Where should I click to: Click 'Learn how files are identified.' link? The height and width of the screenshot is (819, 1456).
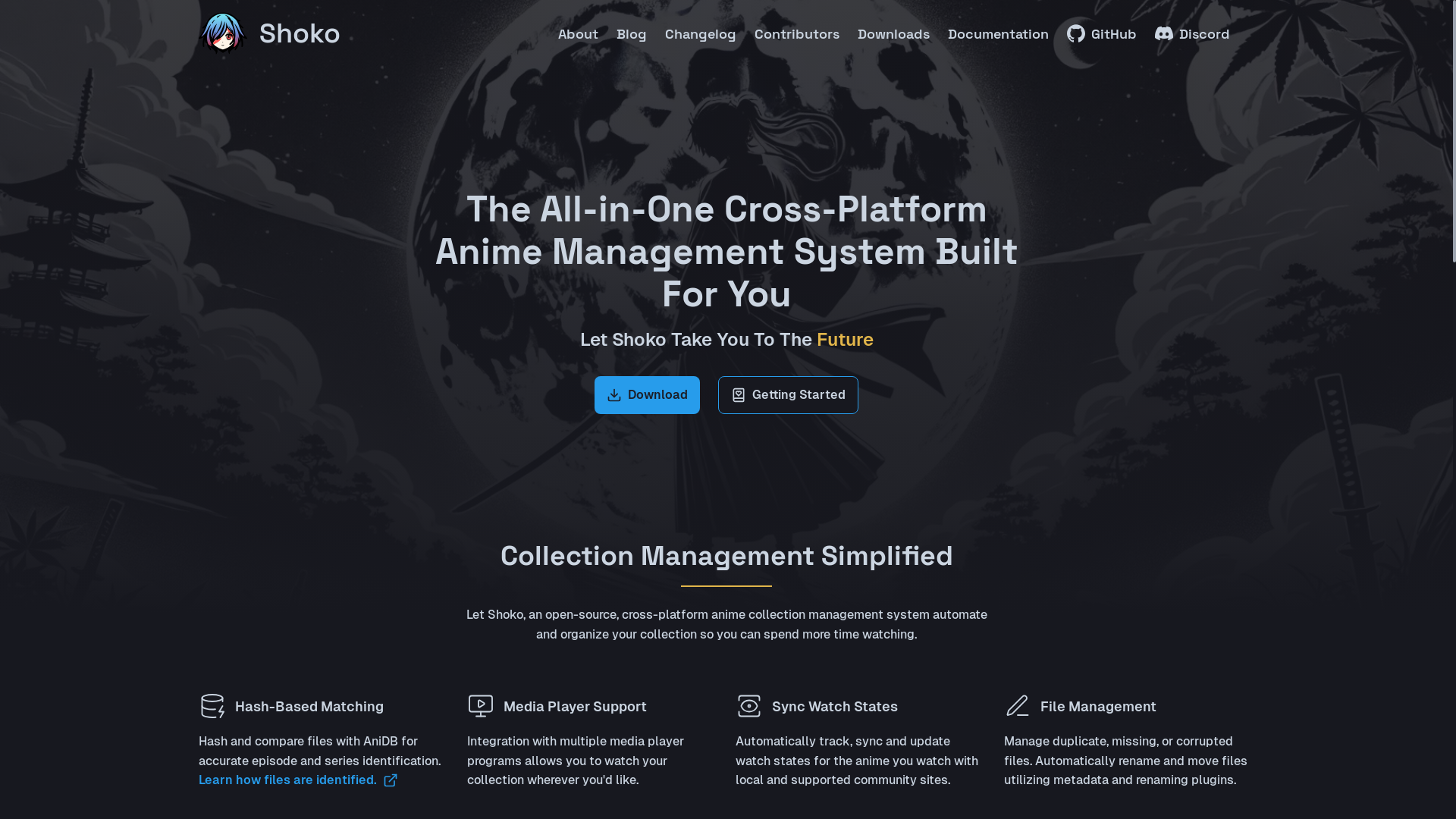[x=287, y=780]
